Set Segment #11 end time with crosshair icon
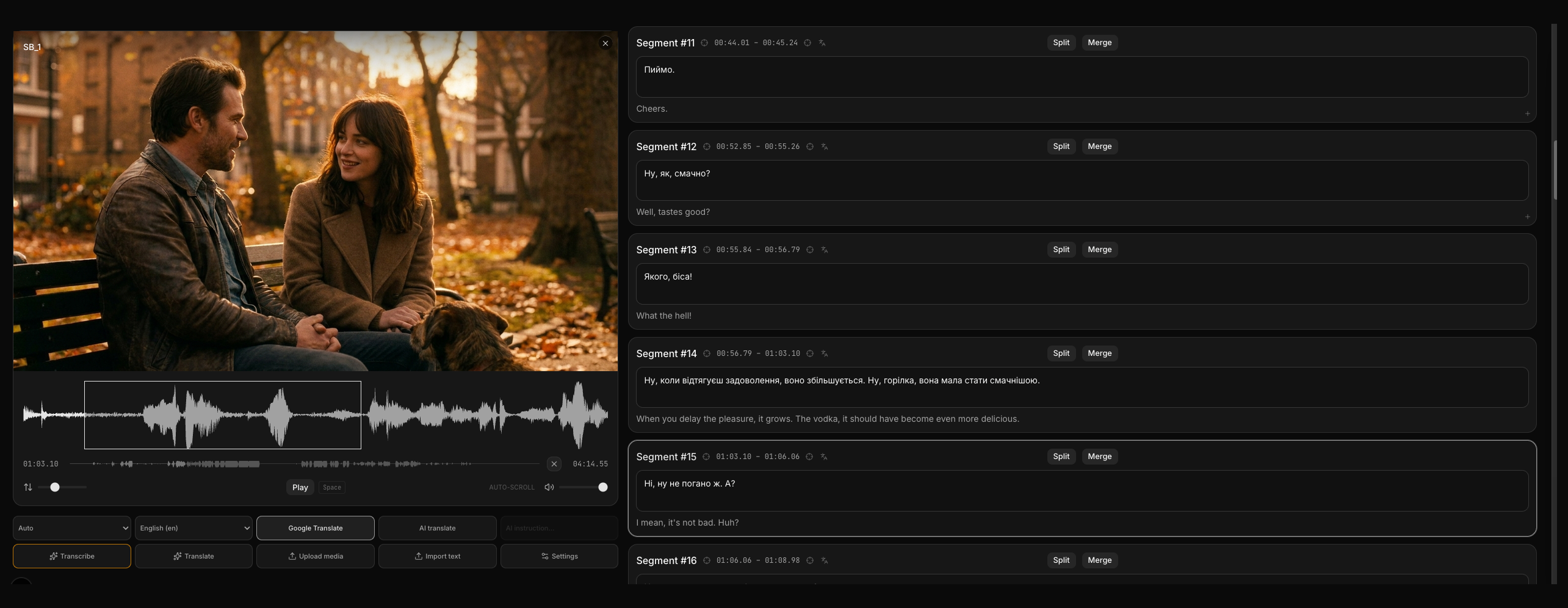The height and width of the screenshot is (608, 1568). tap(807, 43)
